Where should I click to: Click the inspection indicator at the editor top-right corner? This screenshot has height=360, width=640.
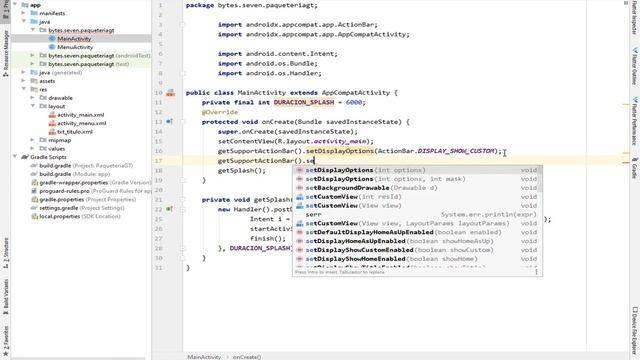click(626, 3)
